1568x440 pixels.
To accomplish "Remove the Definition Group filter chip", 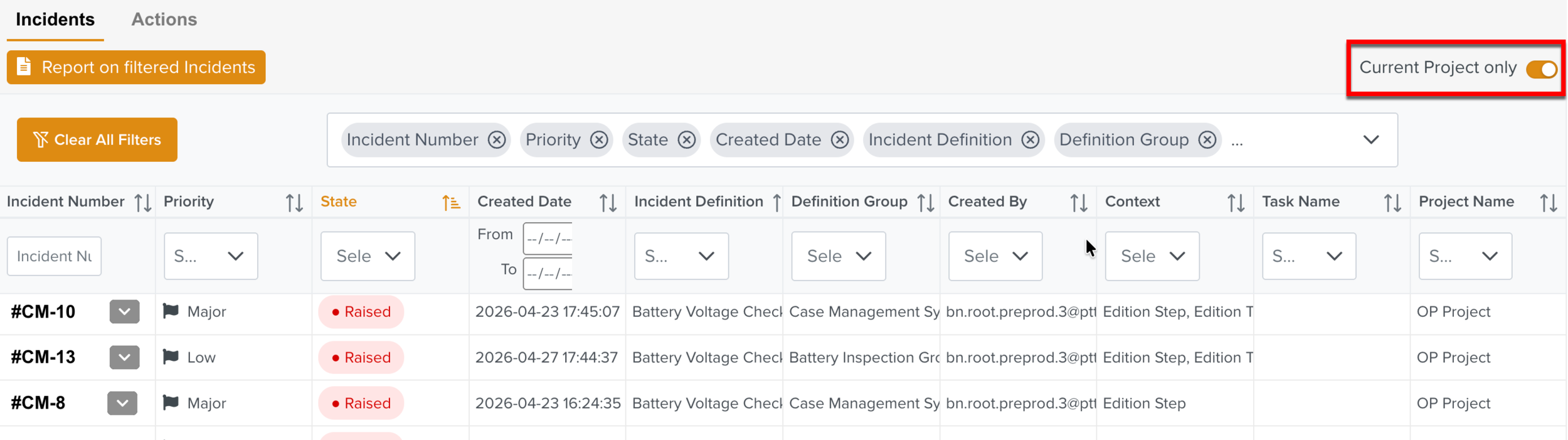I will 1207,139.
